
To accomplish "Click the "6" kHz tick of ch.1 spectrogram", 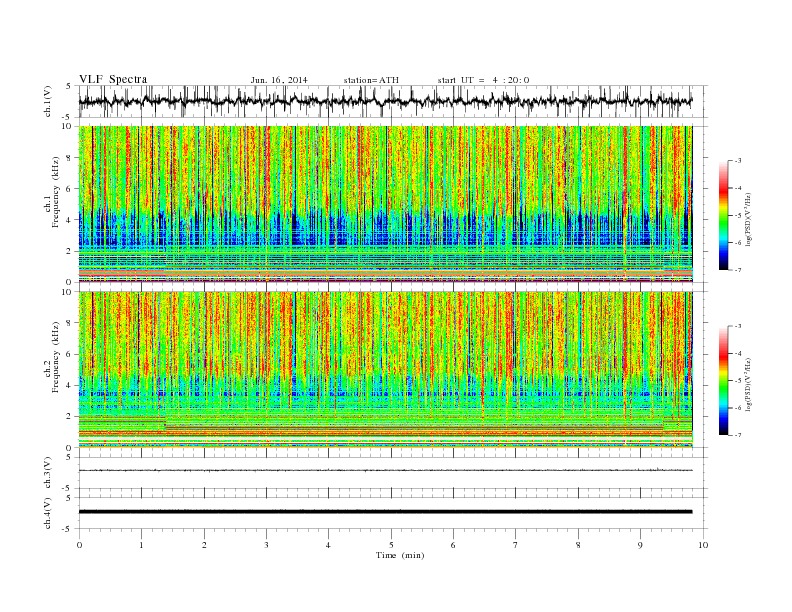I will (70, 189).
